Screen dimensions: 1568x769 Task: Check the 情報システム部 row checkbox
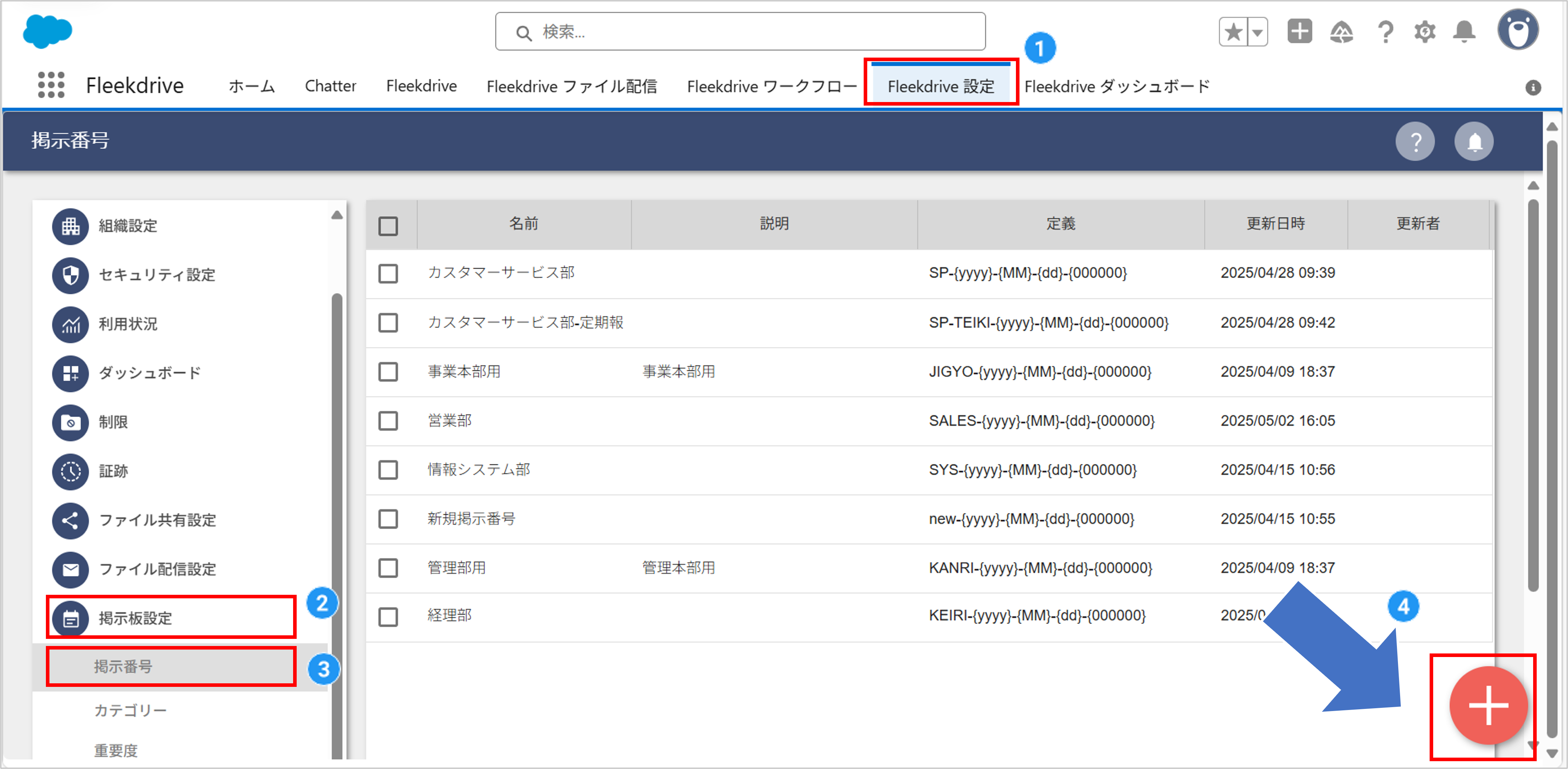[388, 470]
